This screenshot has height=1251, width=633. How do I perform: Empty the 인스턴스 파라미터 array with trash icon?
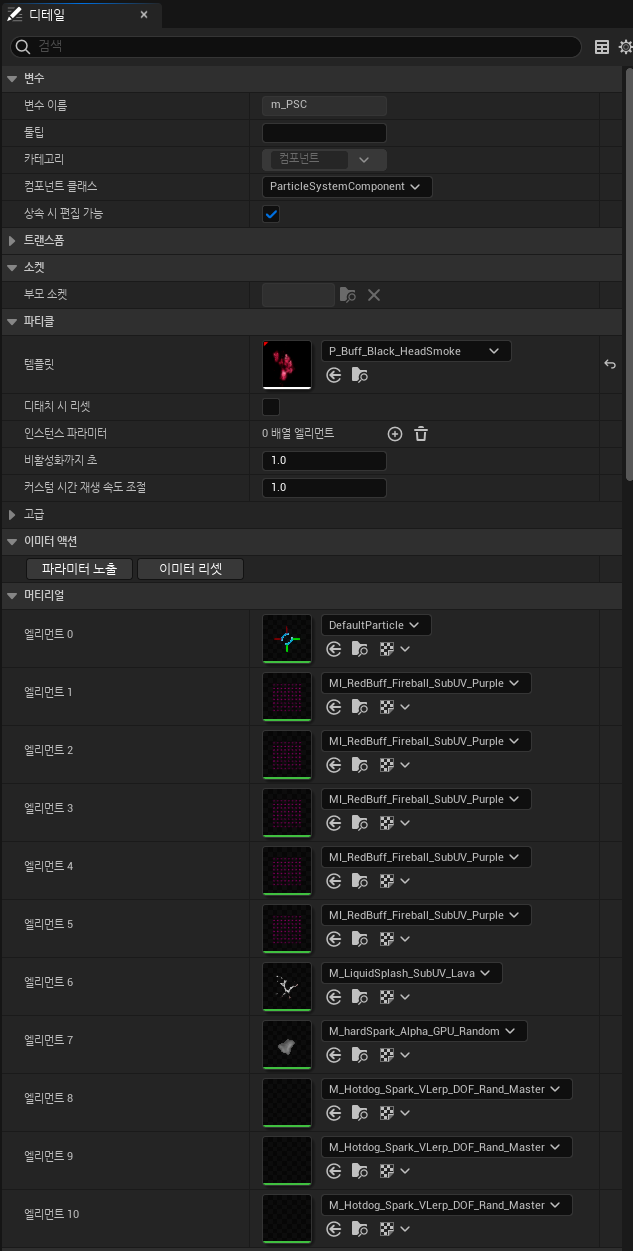[421, 434]
